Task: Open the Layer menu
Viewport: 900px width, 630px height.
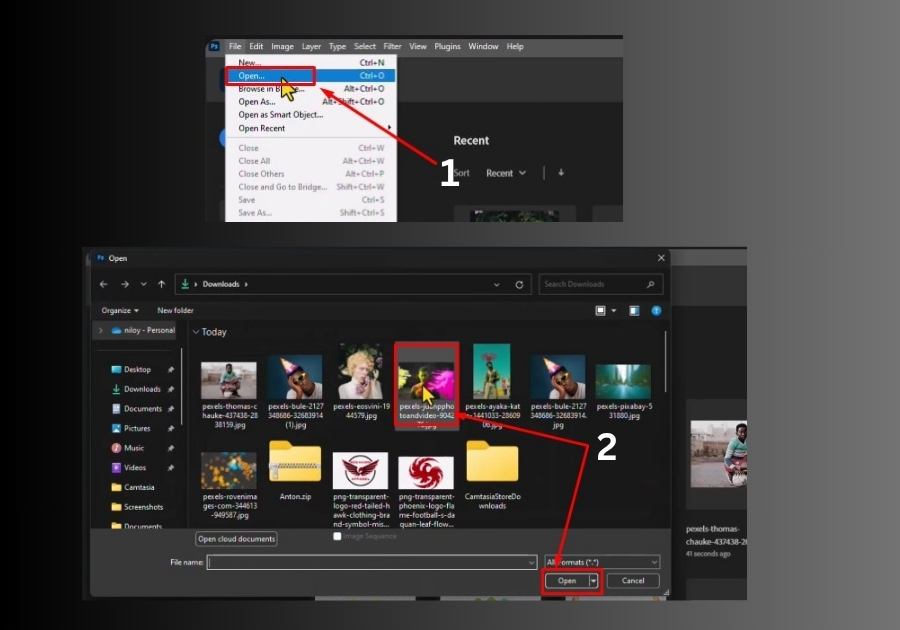Action: point(311,46)
